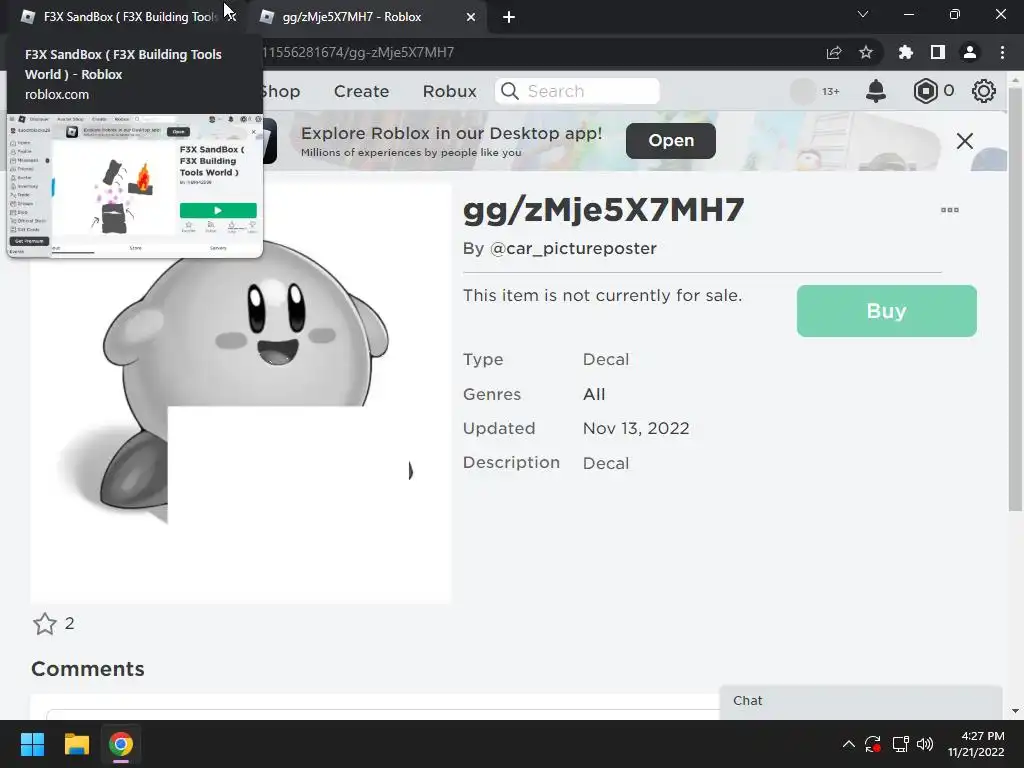The image size is (1024, 768).
Task: Toggle the Chrome side panel icon
Action: pos(938,52)
